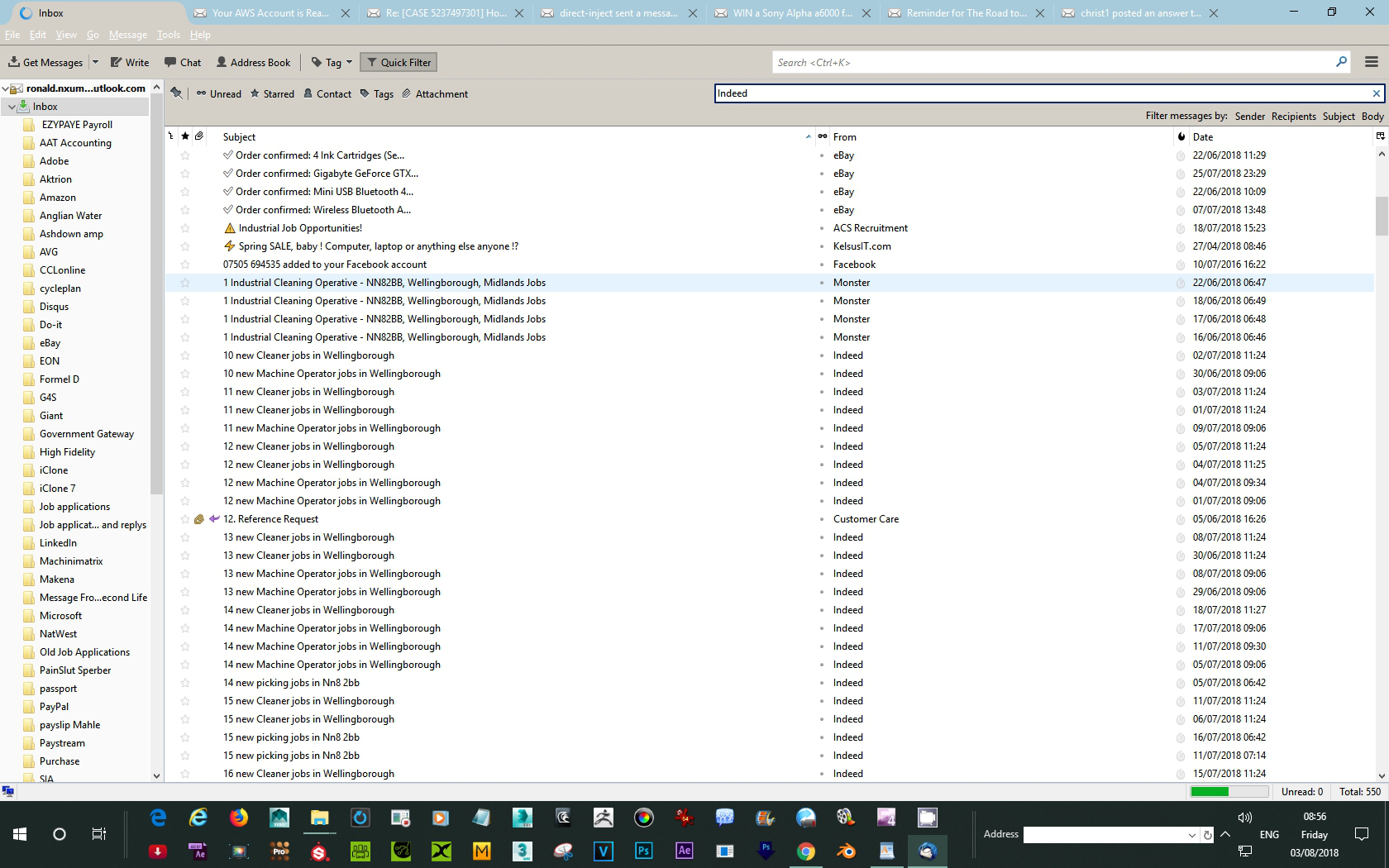Sort messages by Subject column
The height and width of the screenshot is (868, 1389).
[x=513, y=137]
